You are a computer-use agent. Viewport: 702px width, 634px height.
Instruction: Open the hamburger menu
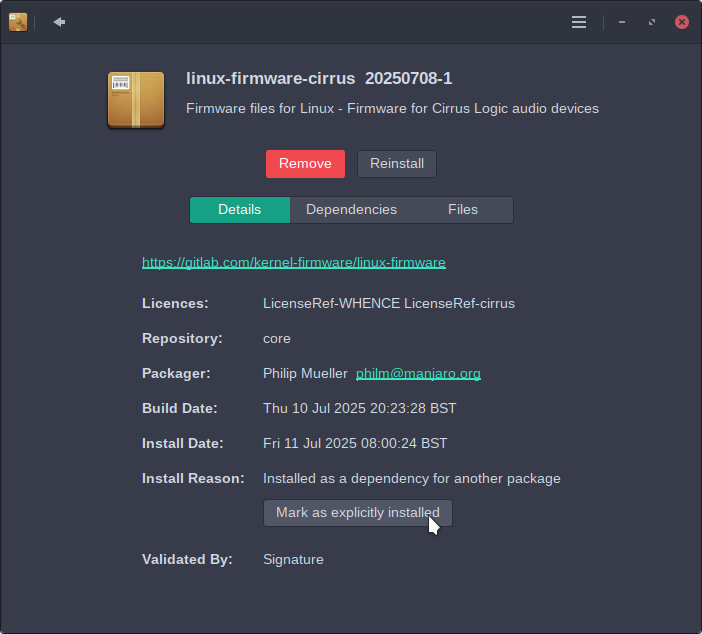(x=578, y=22)
